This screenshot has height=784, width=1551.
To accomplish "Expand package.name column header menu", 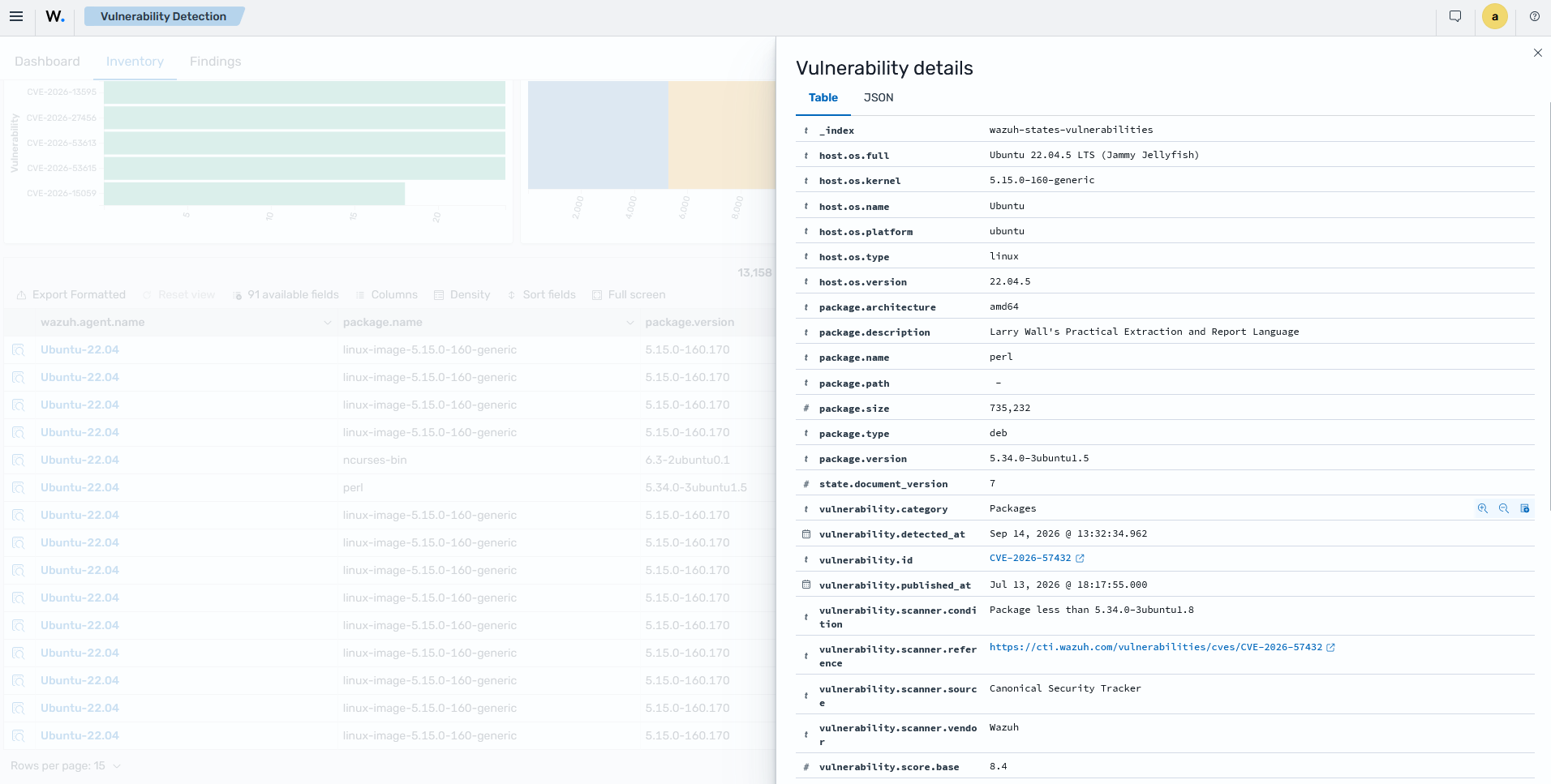I will pyautogui.click(x=629, y=323).
